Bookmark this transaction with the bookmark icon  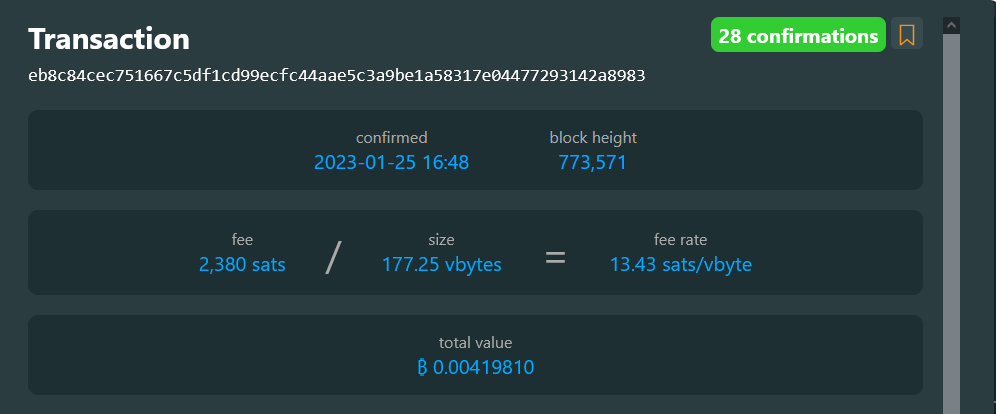pos(906,34)
